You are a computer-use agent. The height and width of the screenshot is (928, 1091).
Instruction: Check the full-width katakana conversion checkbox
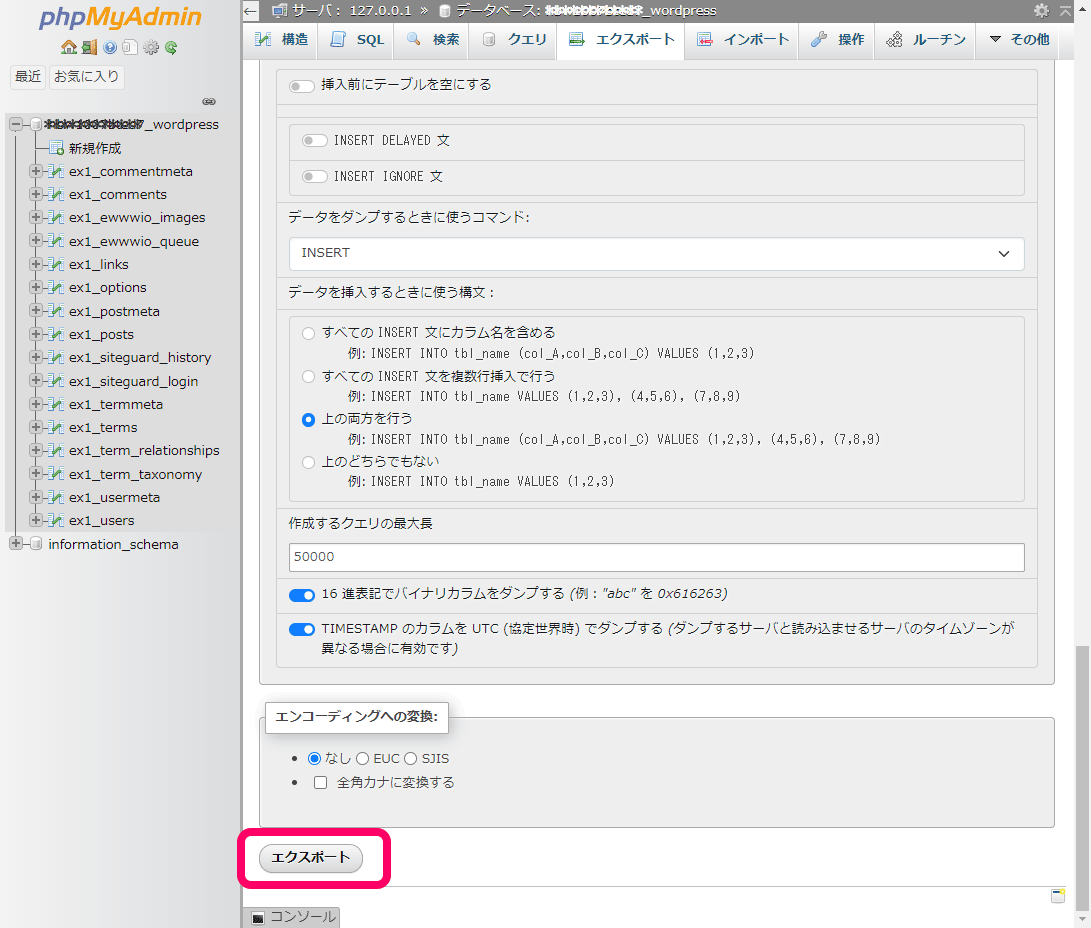(321, 783)
